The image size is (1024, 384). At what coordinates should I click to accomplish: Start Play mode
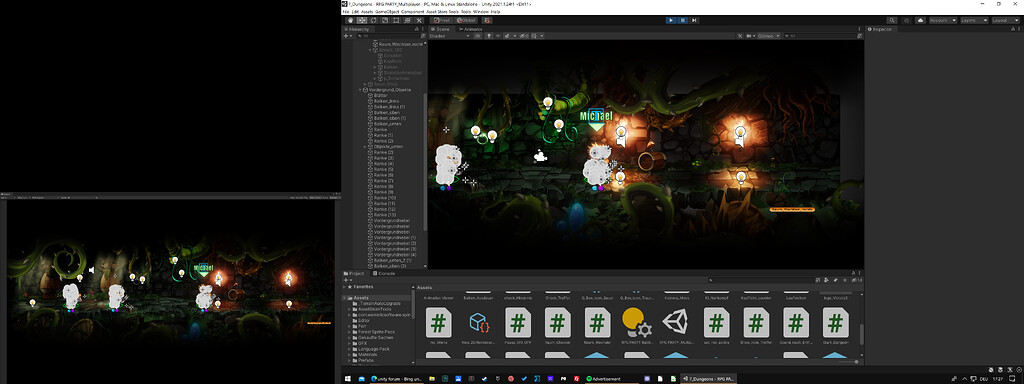pos(671,20)
